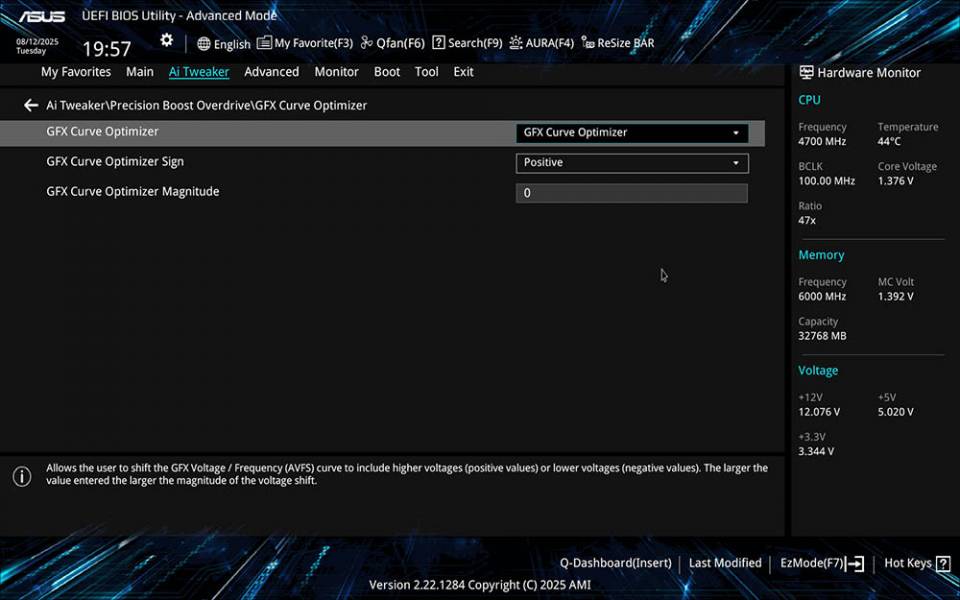This screenshot has width=960, height=600.
Task: Open the GFX Curve Optimizer Sign dropdown
Action: pyautogui.click(x=632, y=162)
